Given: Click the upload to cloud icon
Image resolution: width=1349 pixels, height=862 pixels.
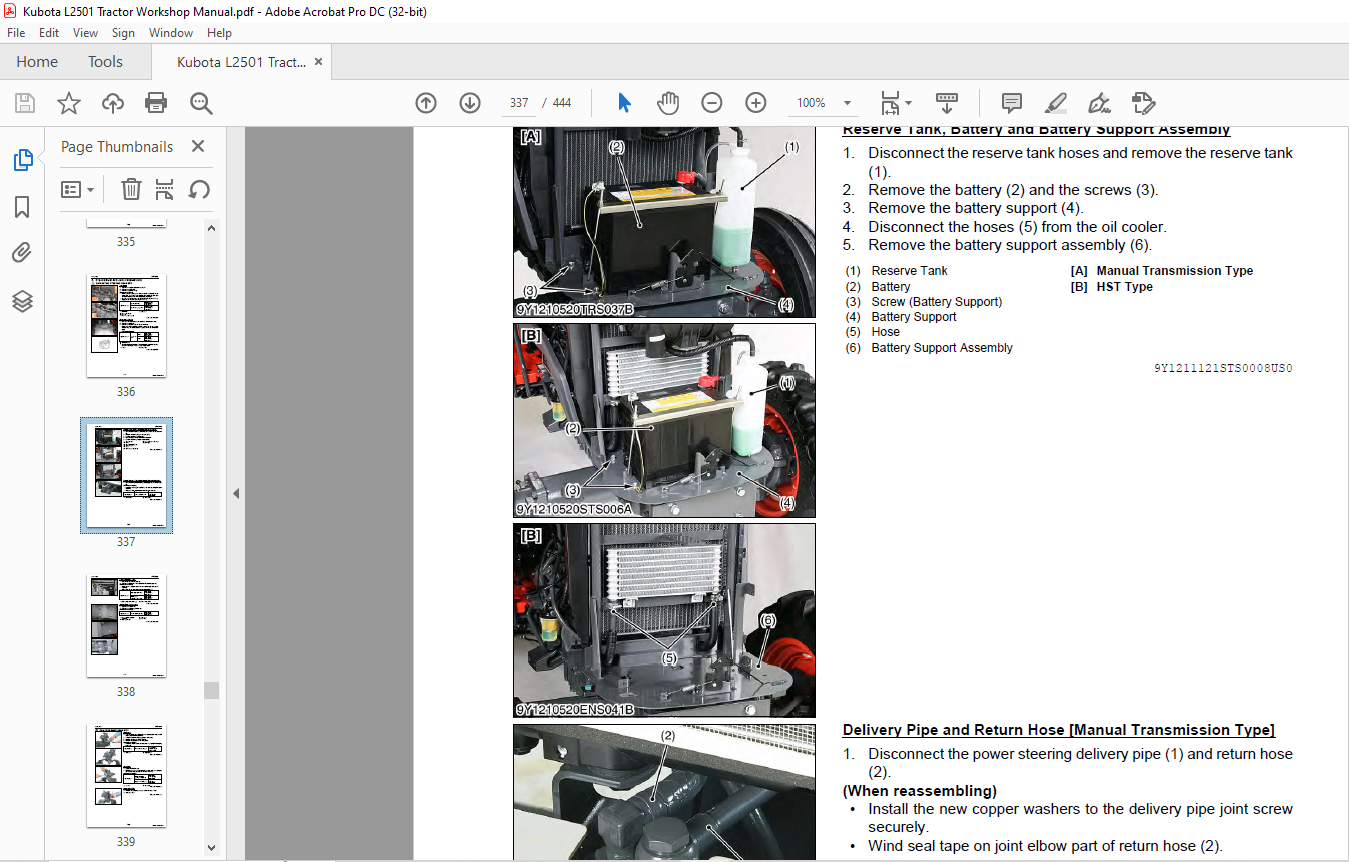Looking at the screenshot, I should point(113,103).
